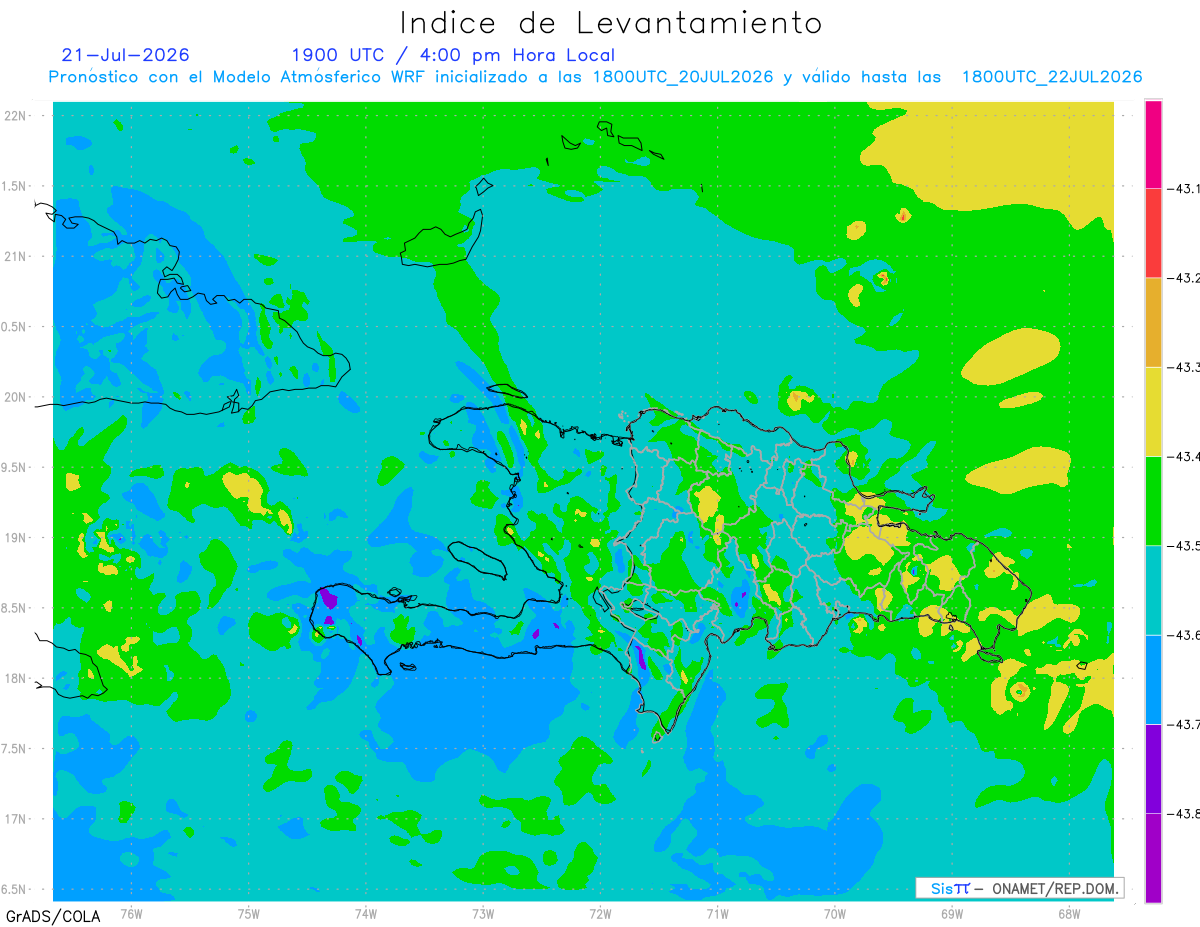Image resolution: width=1200 pixels, height=927 pixels.
Task: Click the legend value "-43.2"
Action: [x=1184, y=278]
